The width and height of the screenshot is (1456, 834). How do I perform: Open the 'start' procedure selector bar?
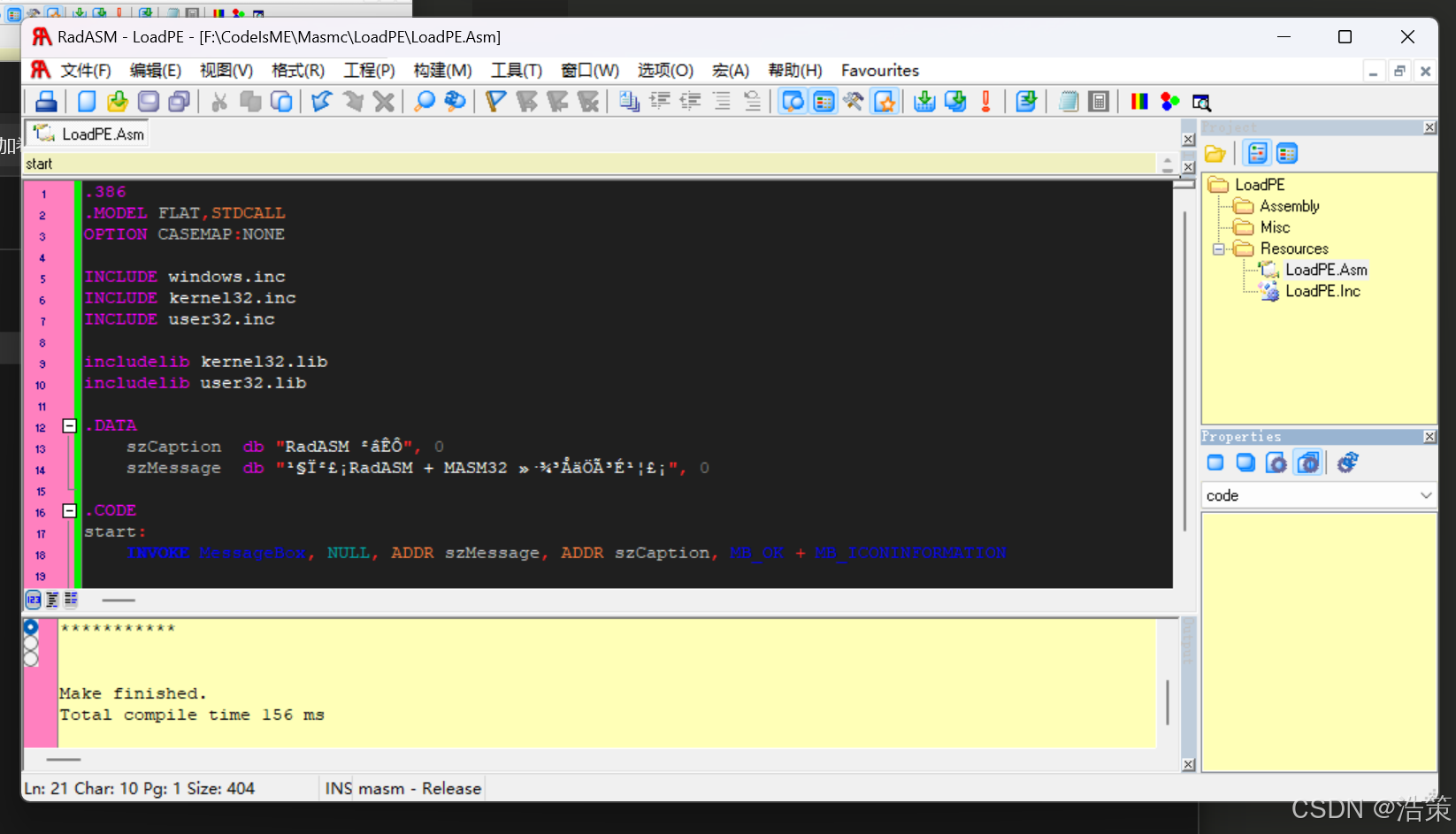pyautogui.click(x=590, y=164)
